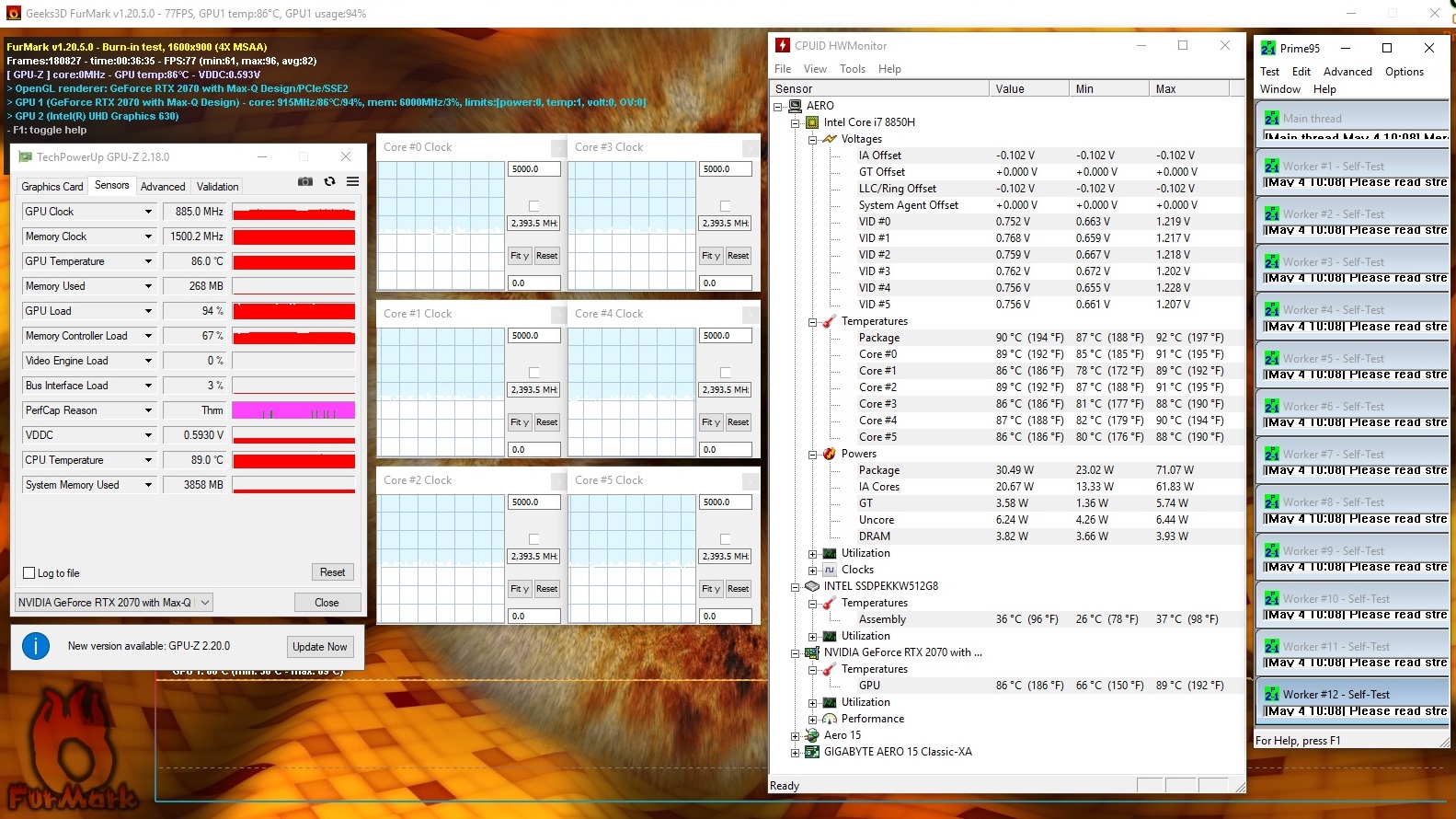Viewport: 1456px width, 819px height.
Task: Click the GPU-Z screenshot camera icon
Action: [x=305, y=182]
